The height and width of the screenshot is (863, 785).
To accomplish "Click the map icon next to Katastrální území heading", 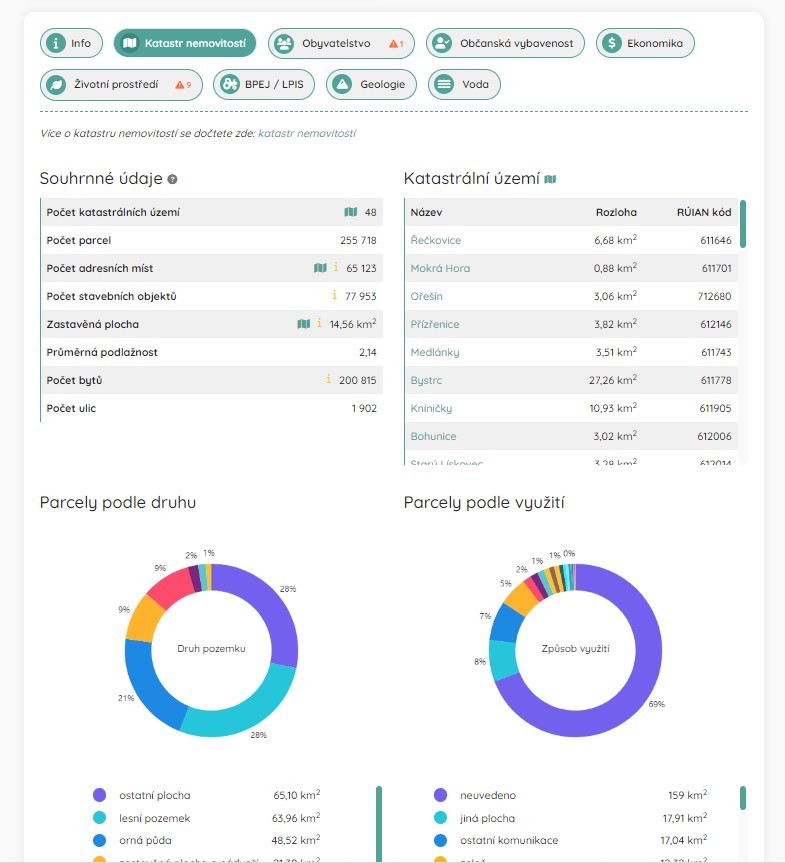I will coord(550,179).
